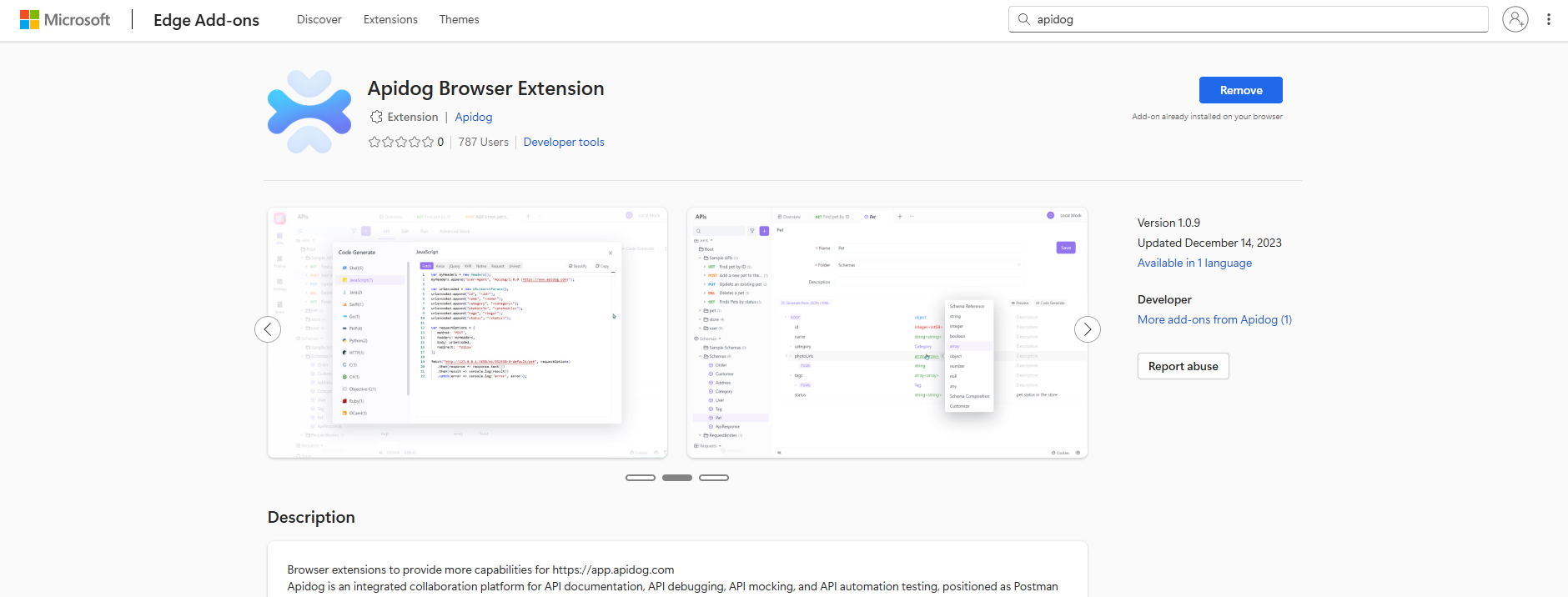Open the Code Generate screenshot thumbnail
Screen dimensions: 1568x597
pos(468,333)
